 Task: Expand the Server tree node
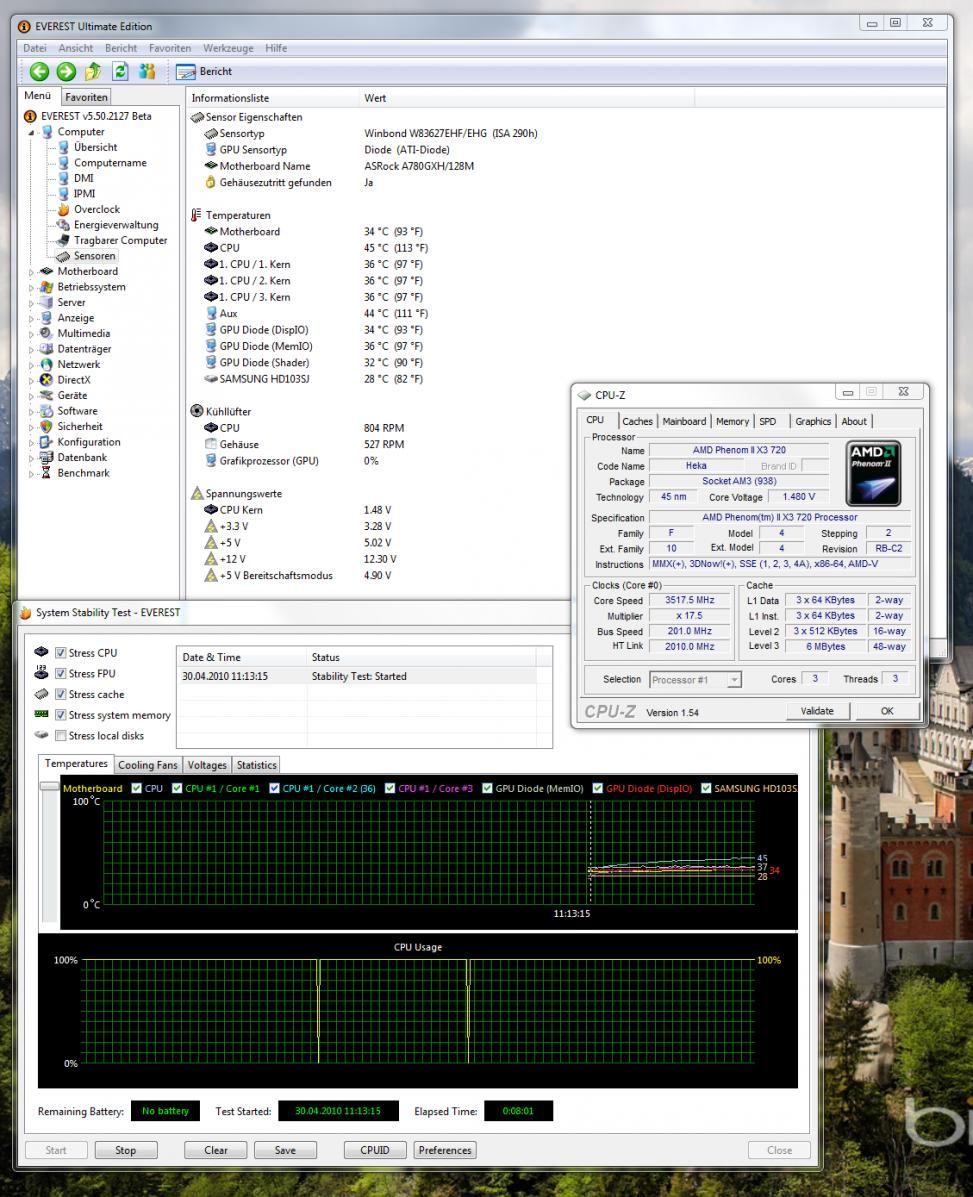[31, 303]
